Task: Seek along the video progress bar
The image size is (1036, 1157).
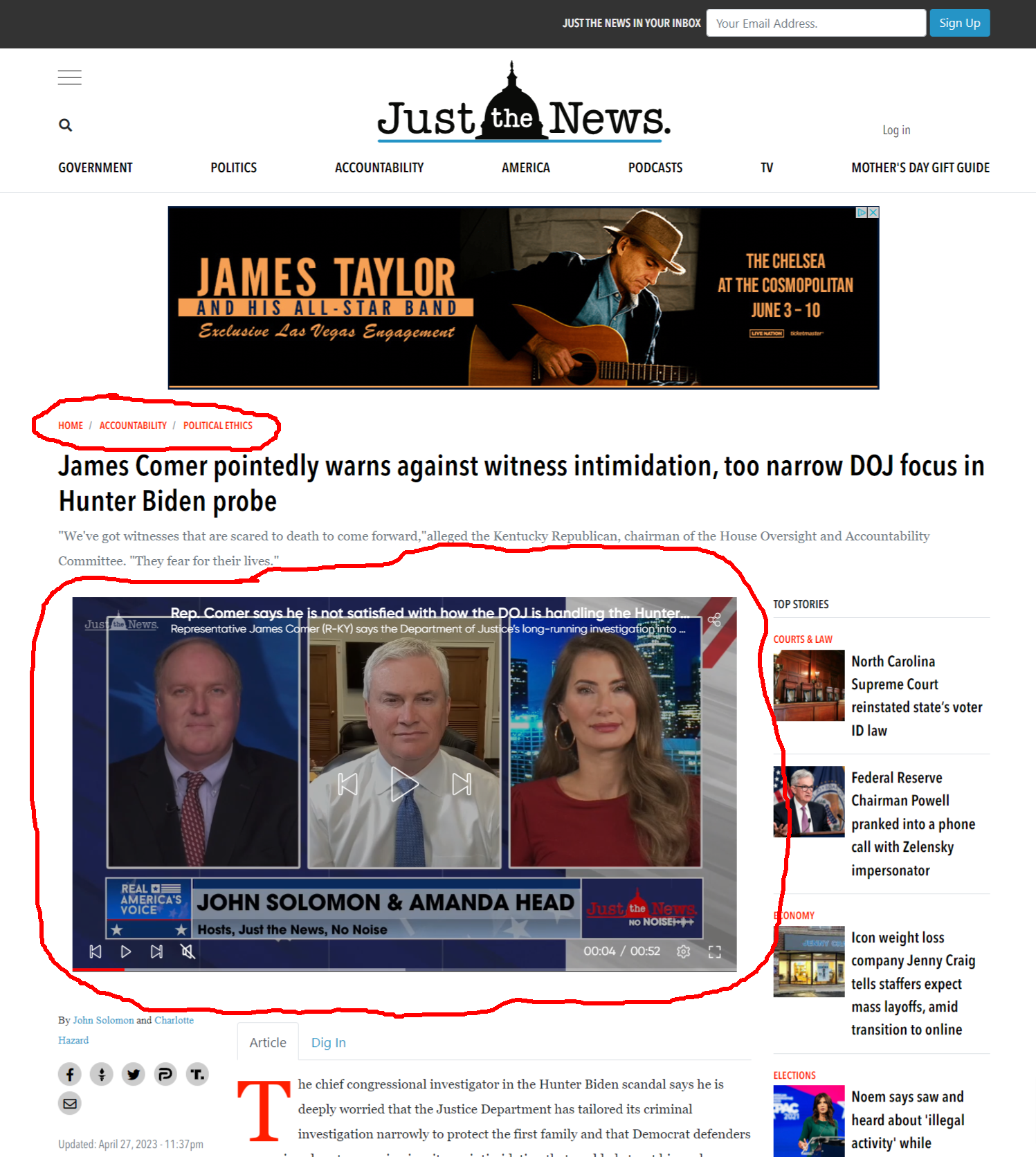Action: [x=404, y=969]
